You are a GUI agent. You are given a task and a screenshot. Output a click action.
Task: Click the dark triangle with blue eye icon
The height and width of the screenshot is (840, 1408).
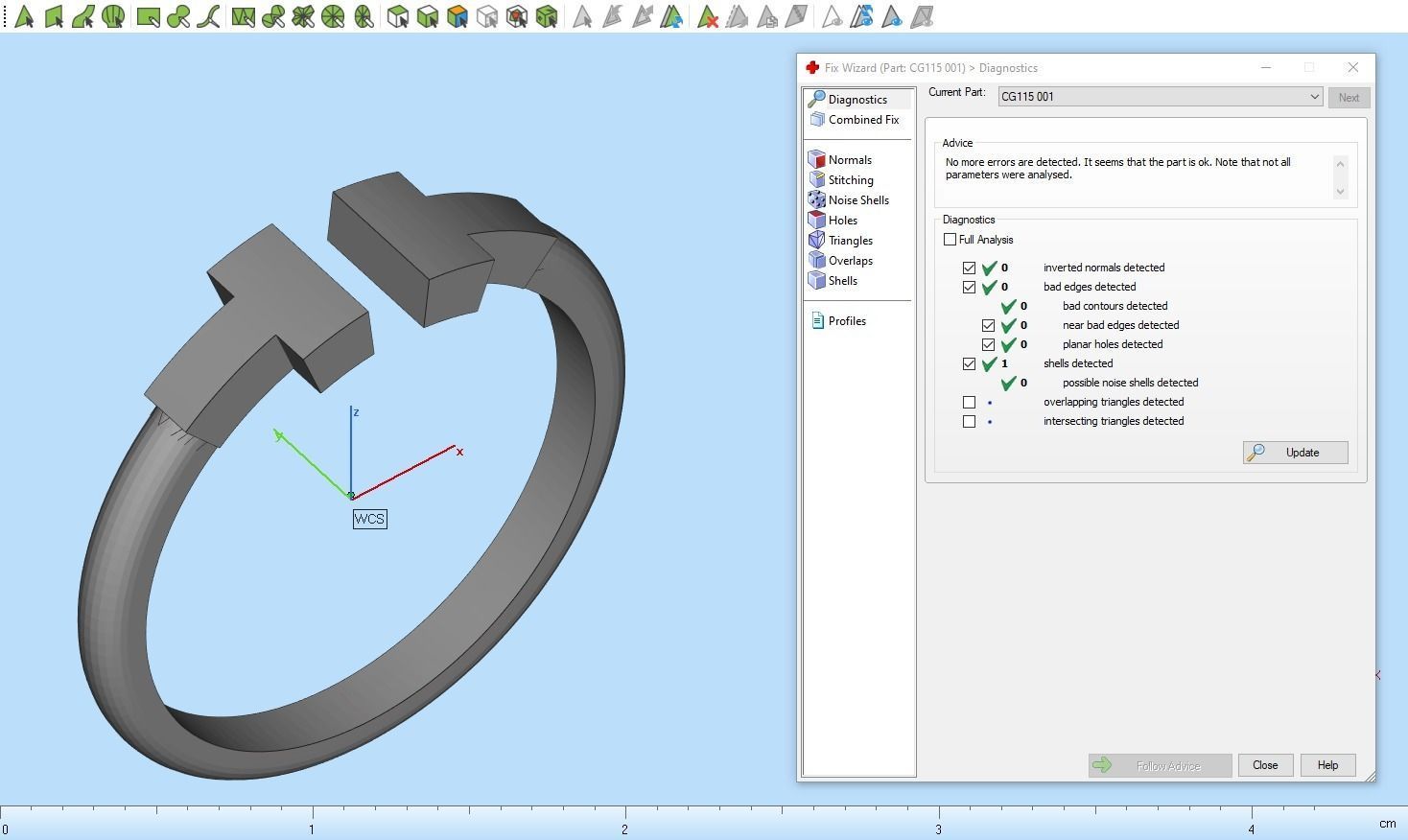coord(892,16)
